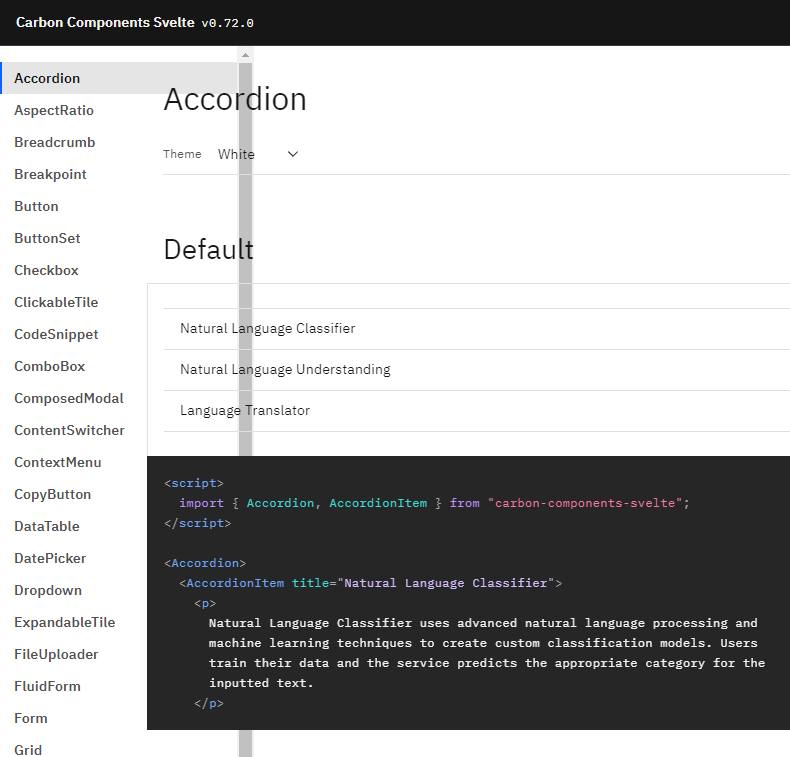Open the ComboBox page
The image size is (790, 757).
coord(49,366)
